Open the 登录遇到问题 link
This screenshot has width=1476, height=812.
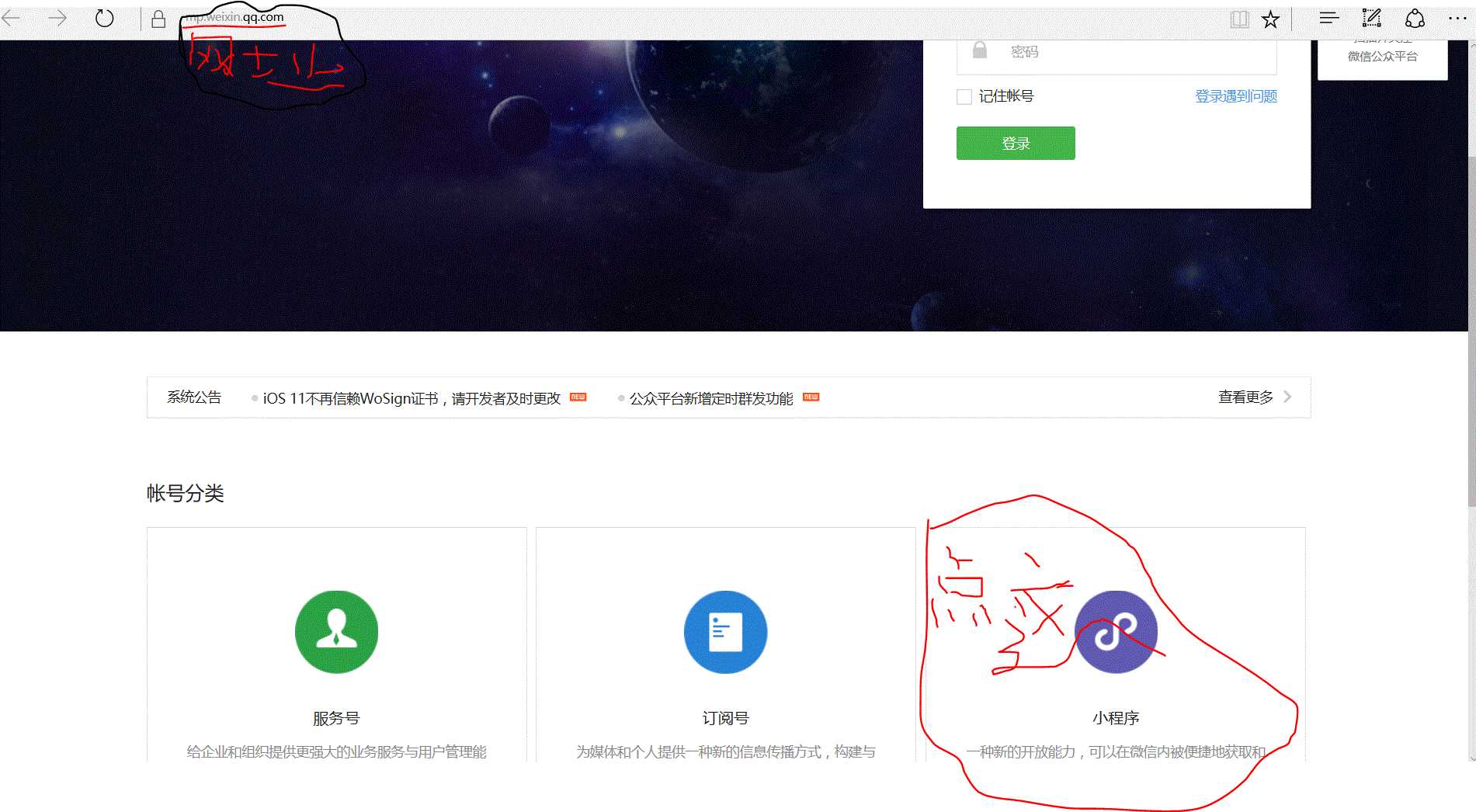1236,96
